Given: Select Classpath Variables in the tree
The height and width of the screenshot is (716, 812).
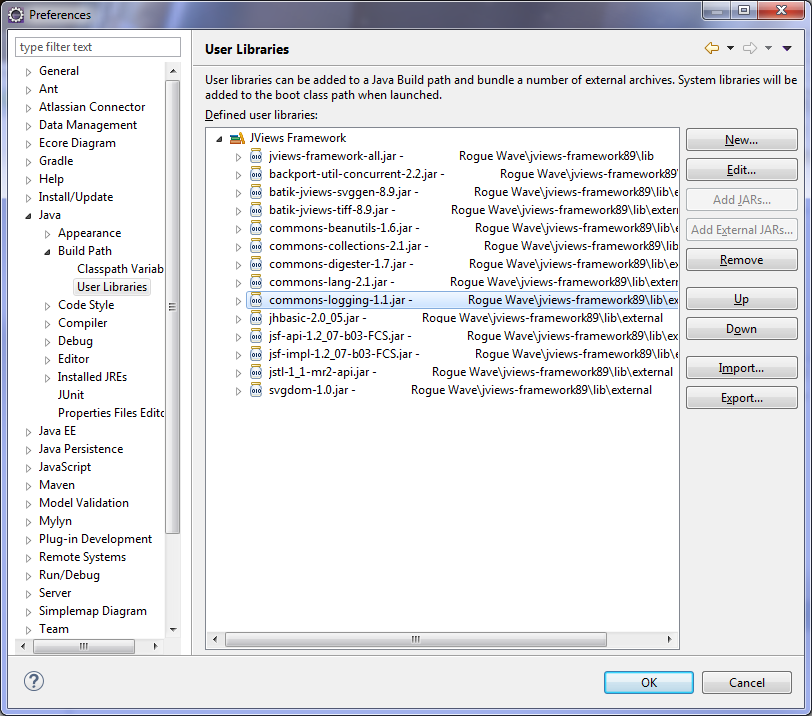Looking at the screenshot, I should point(119,269).
